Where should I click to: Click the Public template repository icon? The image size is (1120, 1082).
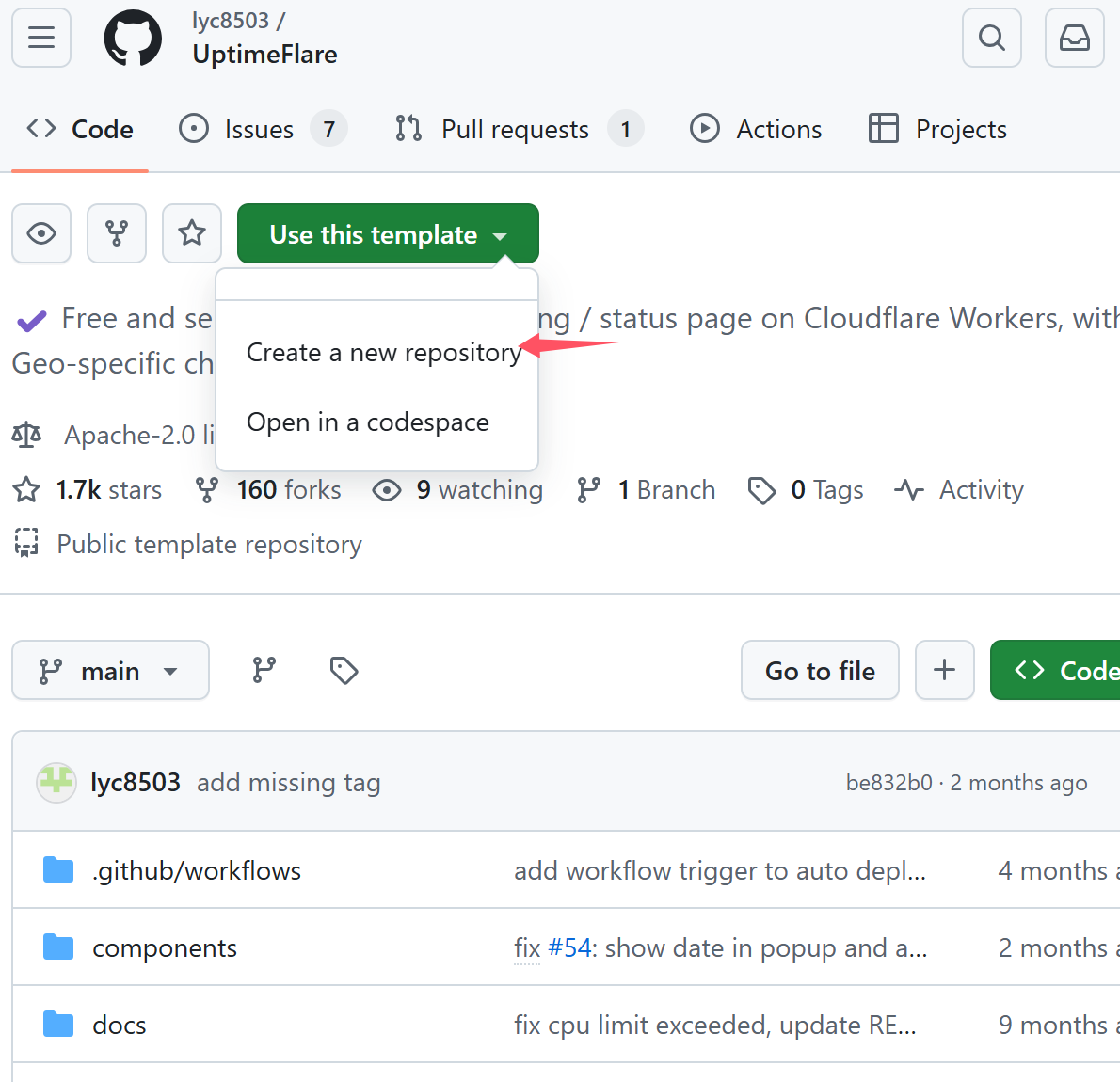click(26, 544)
